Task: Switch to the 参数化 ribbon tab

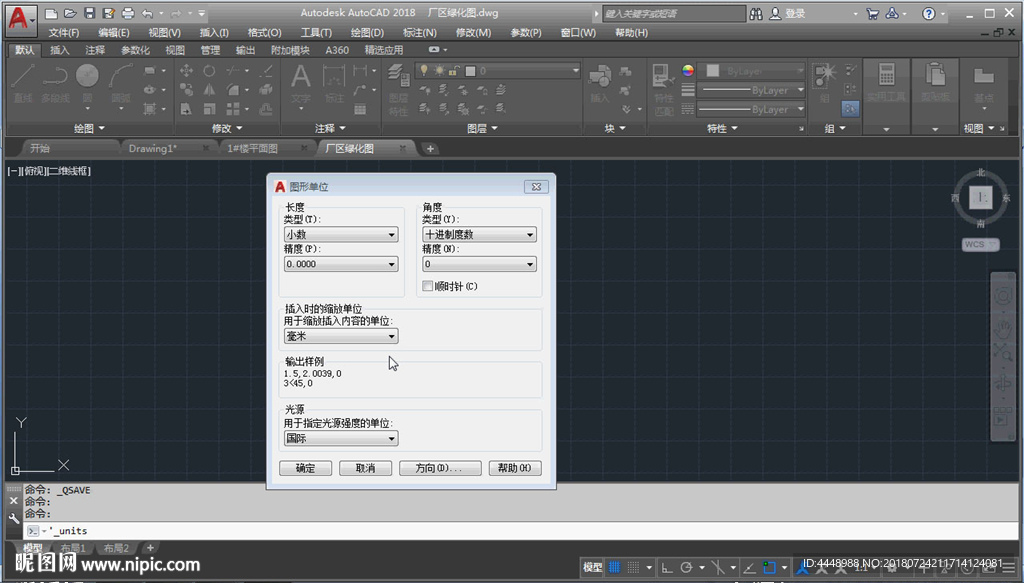Action: click(135, 50)
